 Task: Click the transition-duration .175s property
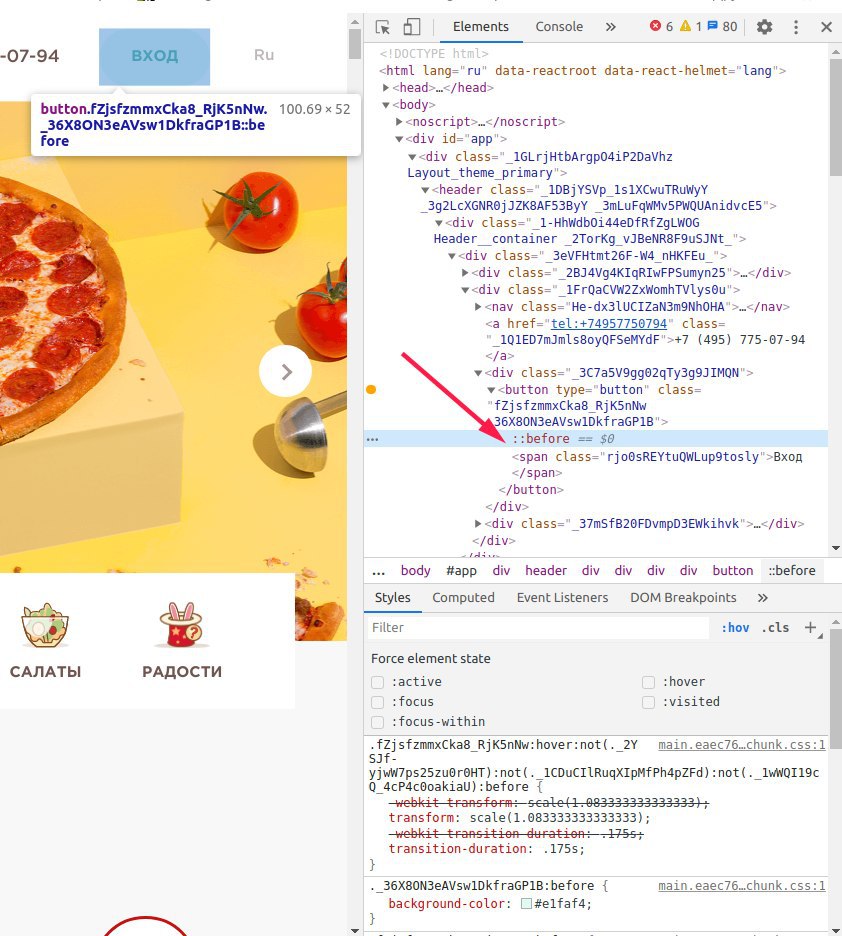(486, 849)
